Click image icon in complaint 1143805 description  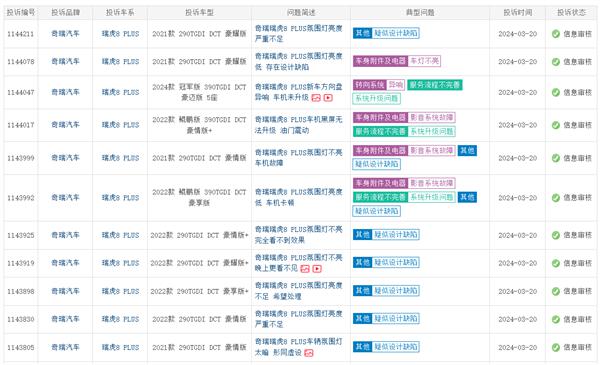point(308,353)
